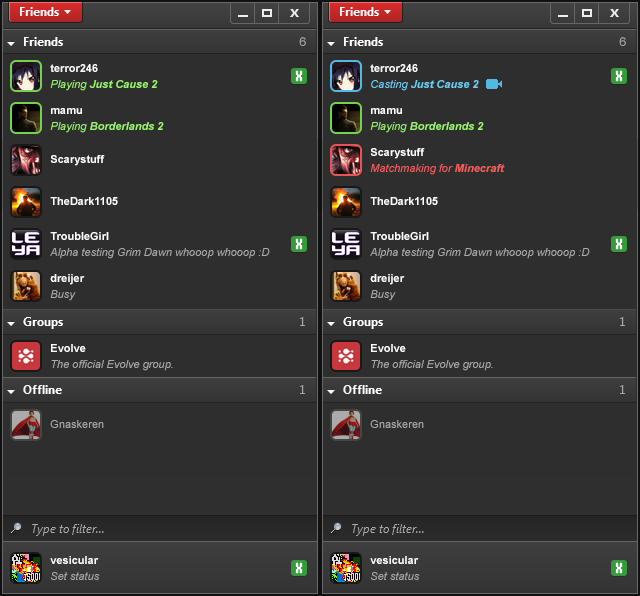The width and height of the screenshot is (640, 596).
Task: Maximize the right Friends window
Action: (587, 13)
